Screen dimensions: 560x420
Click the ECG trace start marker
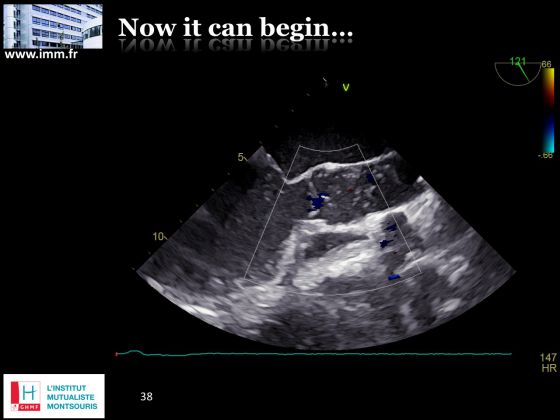[116, 354]
